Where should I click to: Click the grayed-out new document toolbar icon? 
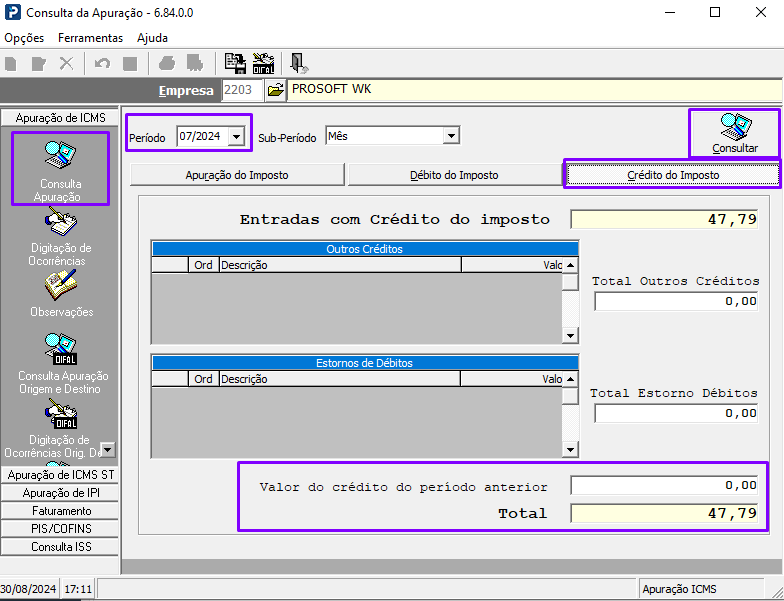pos(11,64)
